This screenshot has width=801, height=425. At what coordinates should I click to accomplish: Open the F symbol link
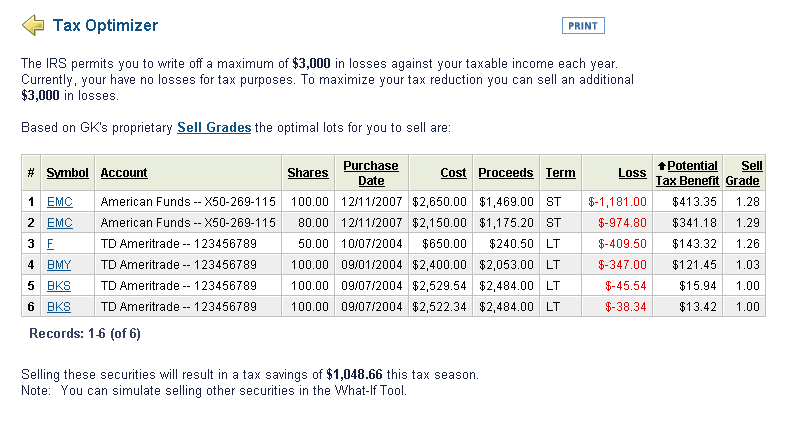pyautogui.click(x=50, y=244)
